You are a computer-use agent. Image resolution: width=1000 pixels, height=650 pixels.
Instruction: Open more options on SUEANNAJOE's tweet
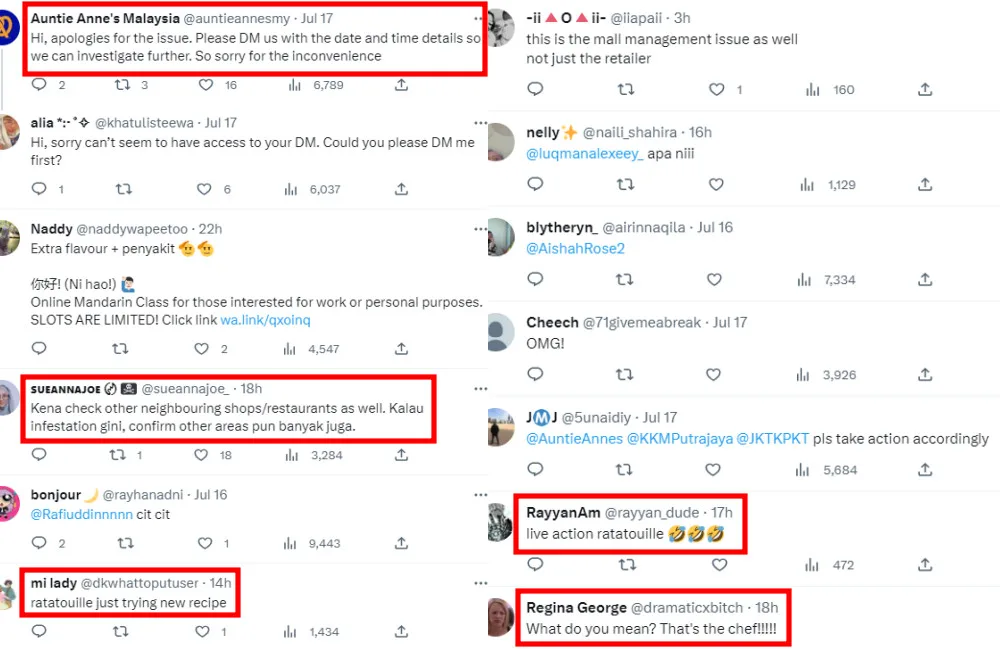481,389
